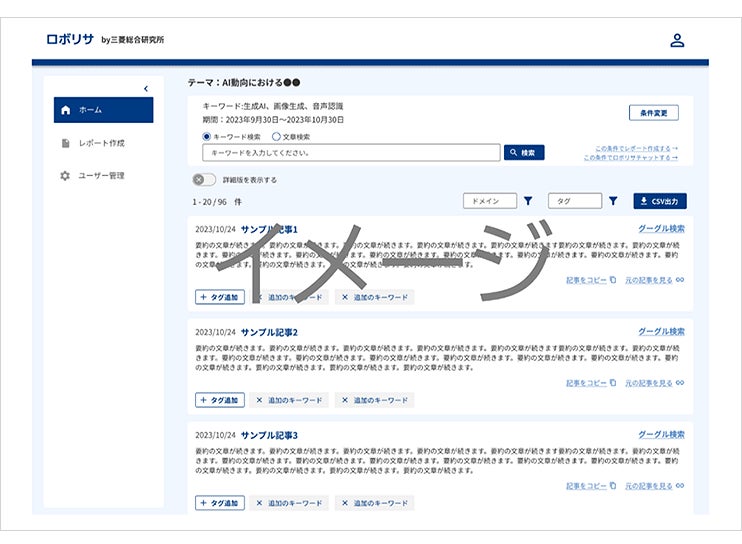Collapse the sidebar with the chevron

click(x=146, y=88)
